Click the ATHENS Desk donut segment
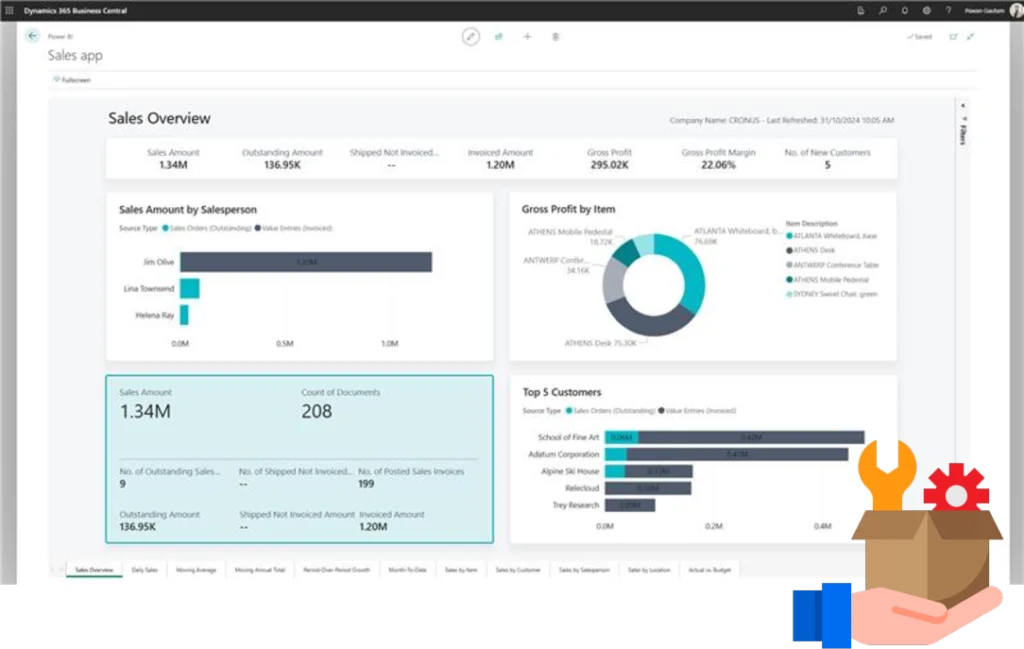 tap(650, 320)
